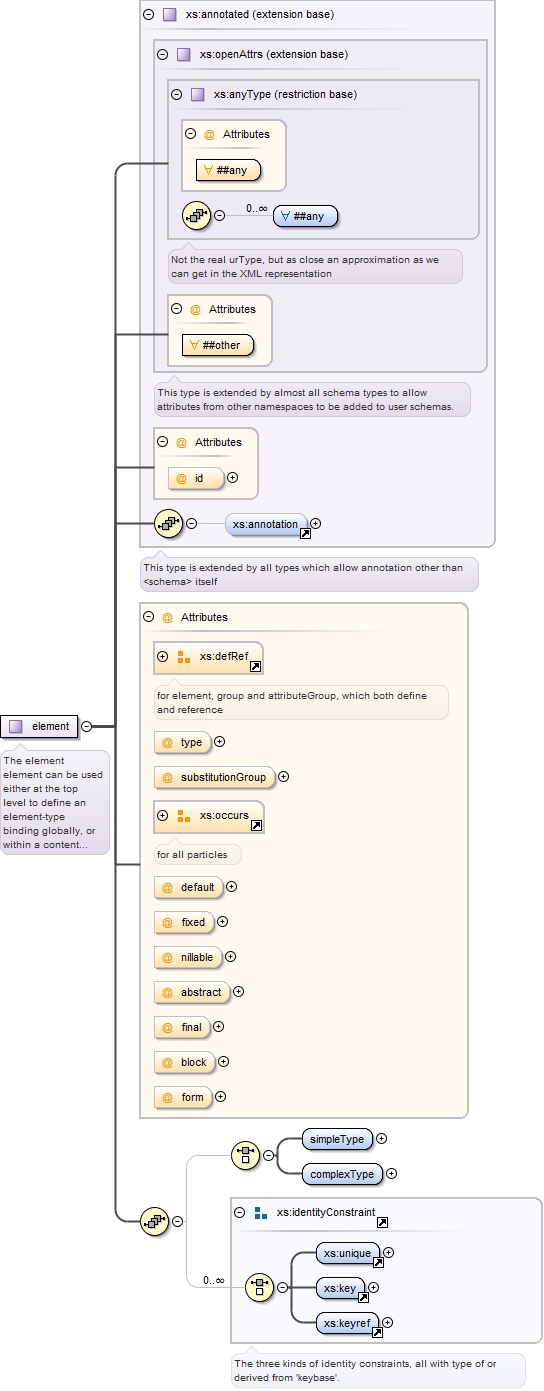Collapse the xs:annotated extension base box

tap(148, 15)
